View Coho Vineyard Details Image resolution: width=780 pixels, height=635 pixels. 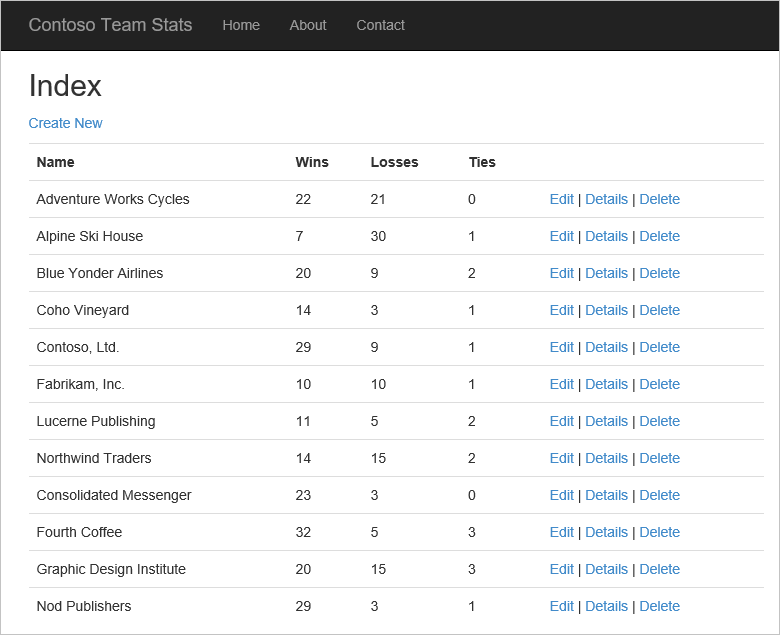606,310
